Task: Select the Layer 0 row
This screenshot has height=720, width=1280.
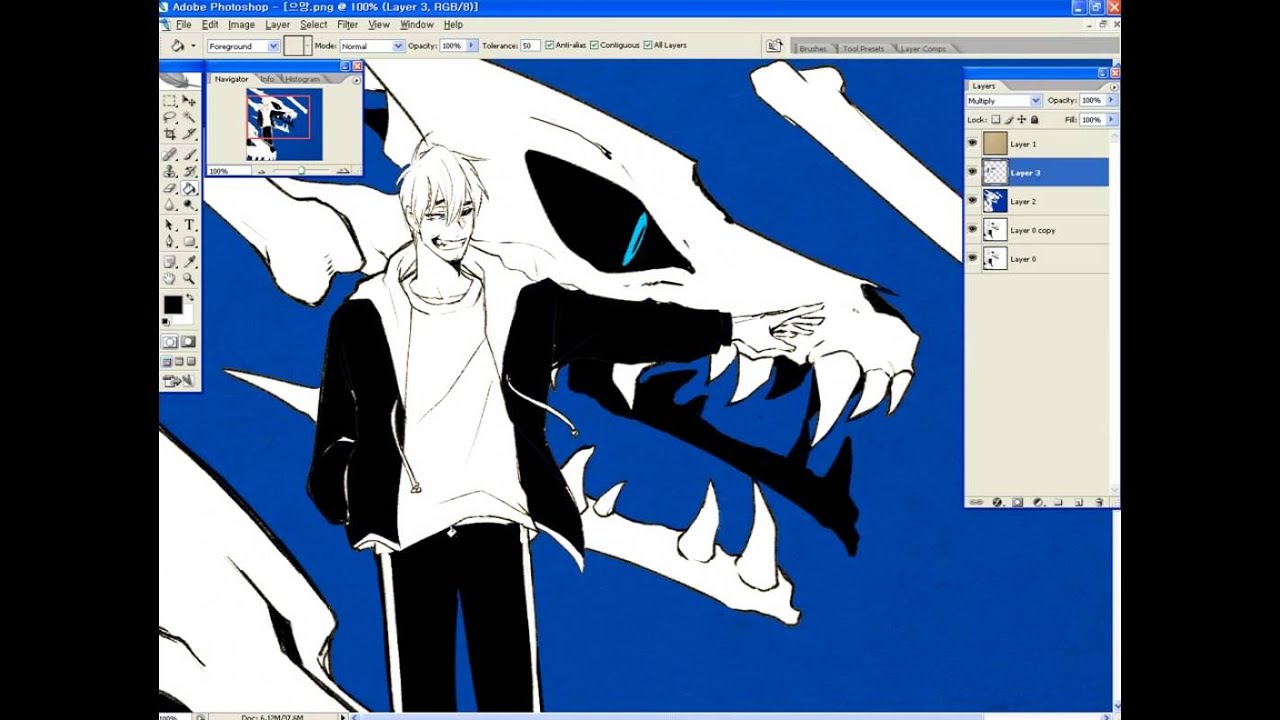Action: coord(1037,259)
